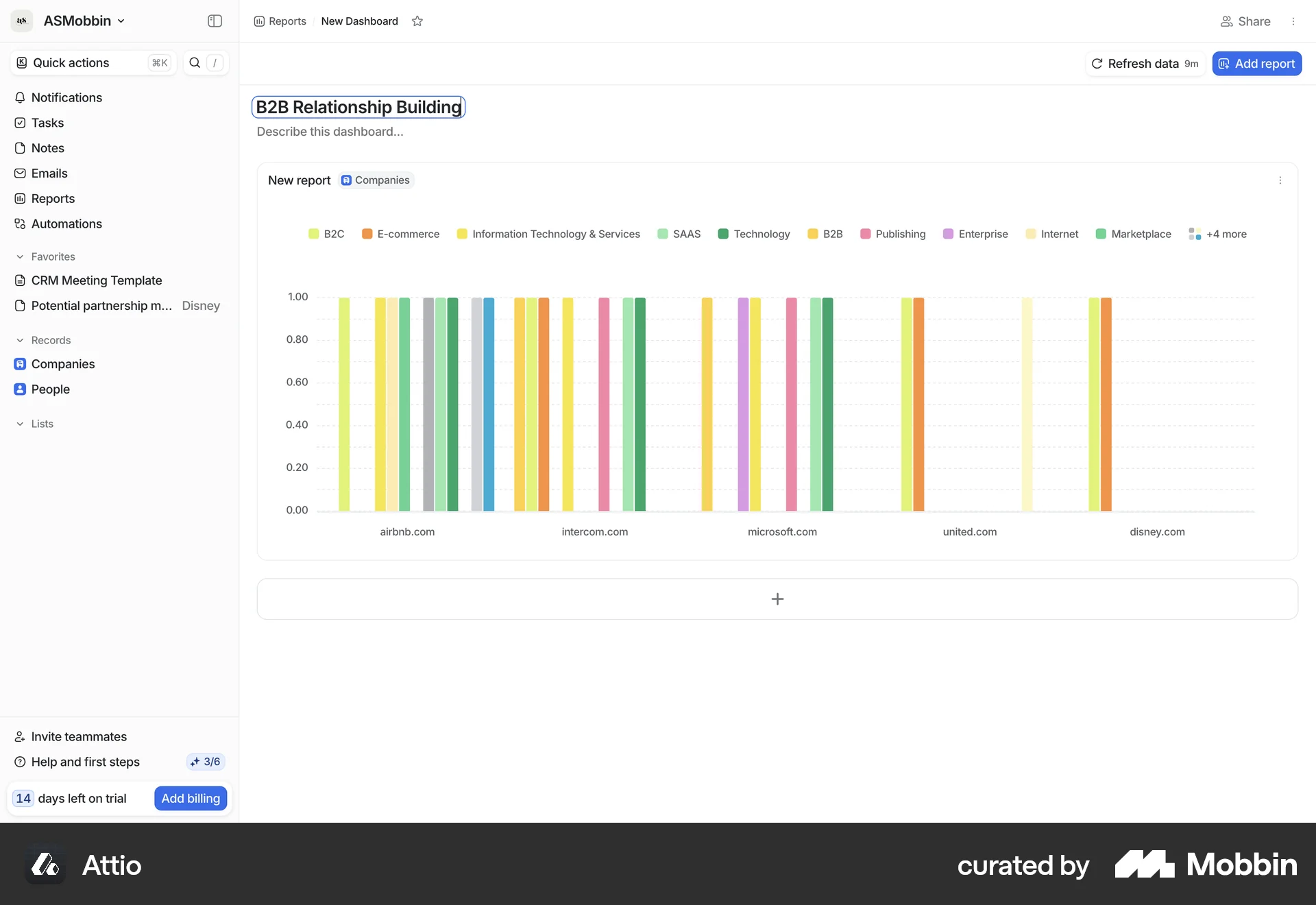This screenshot has height=905, width=1316.
Task: Refresh the dashboard data
Action: pos(1145,63)
